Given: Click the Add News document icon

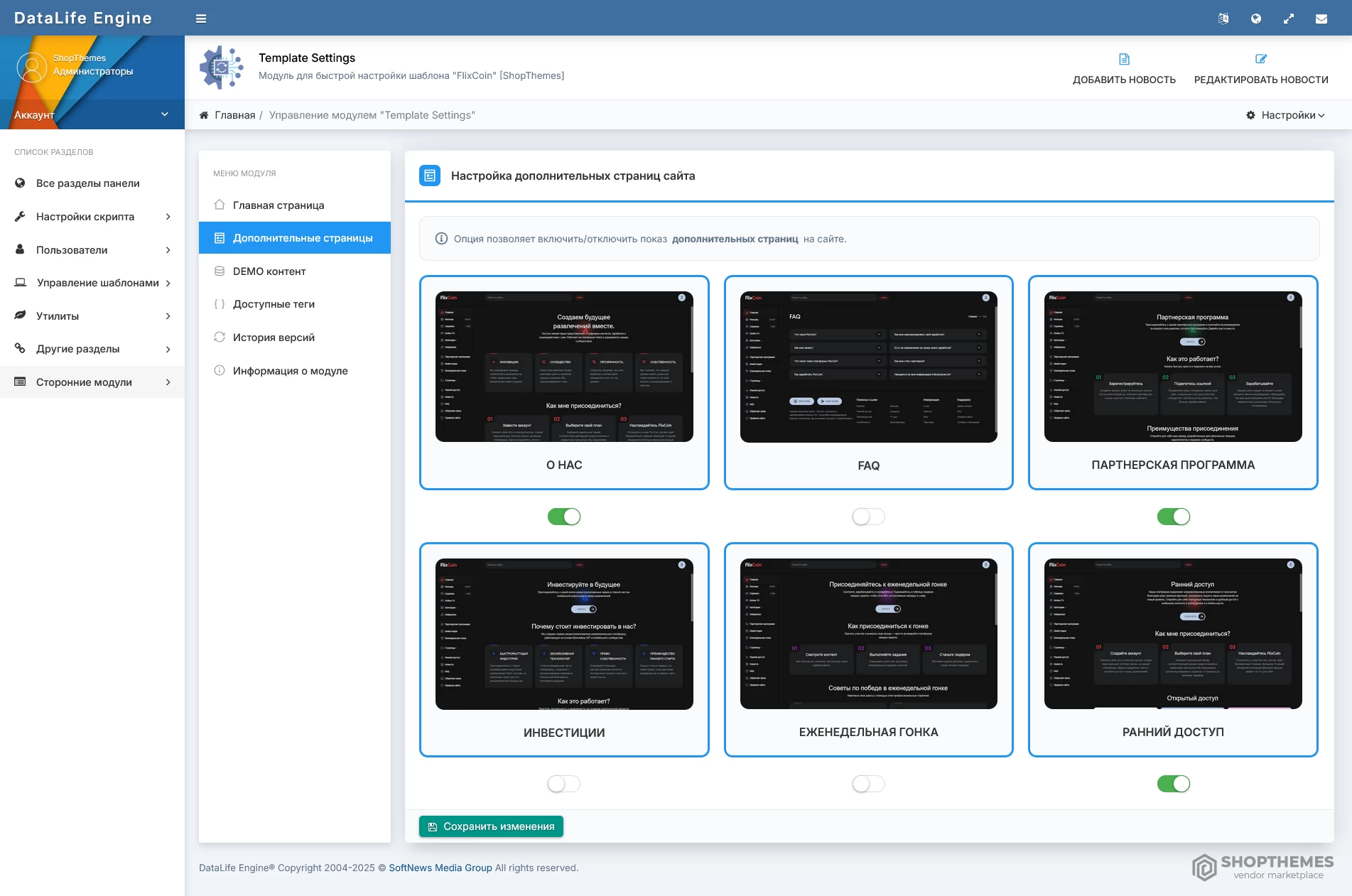Looking at the screenshot, I should pos(1124,59).
